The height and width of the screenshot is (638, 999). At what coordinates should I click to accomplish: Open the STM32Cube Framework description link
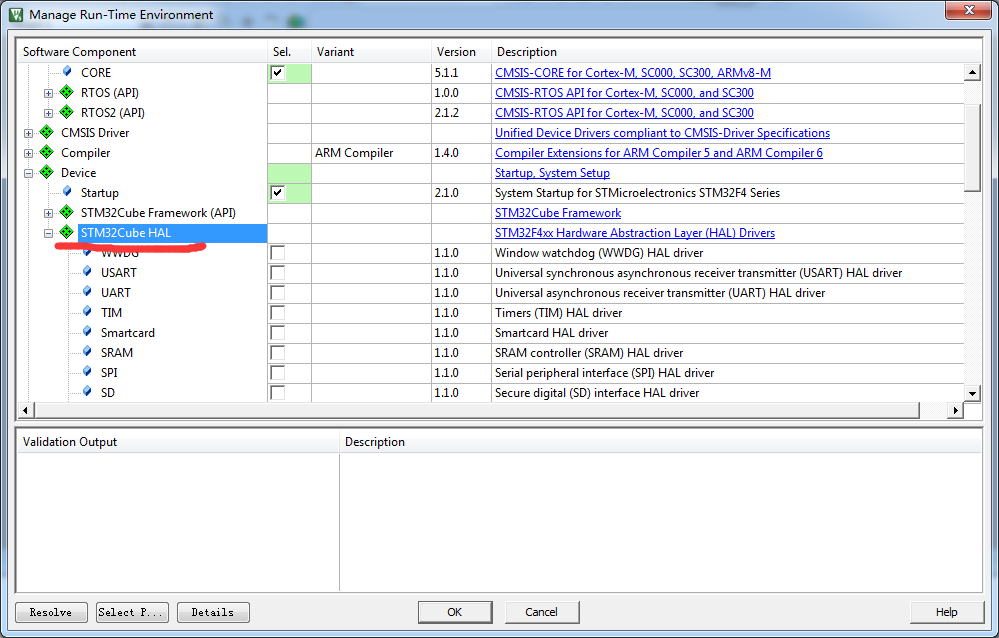557,213
